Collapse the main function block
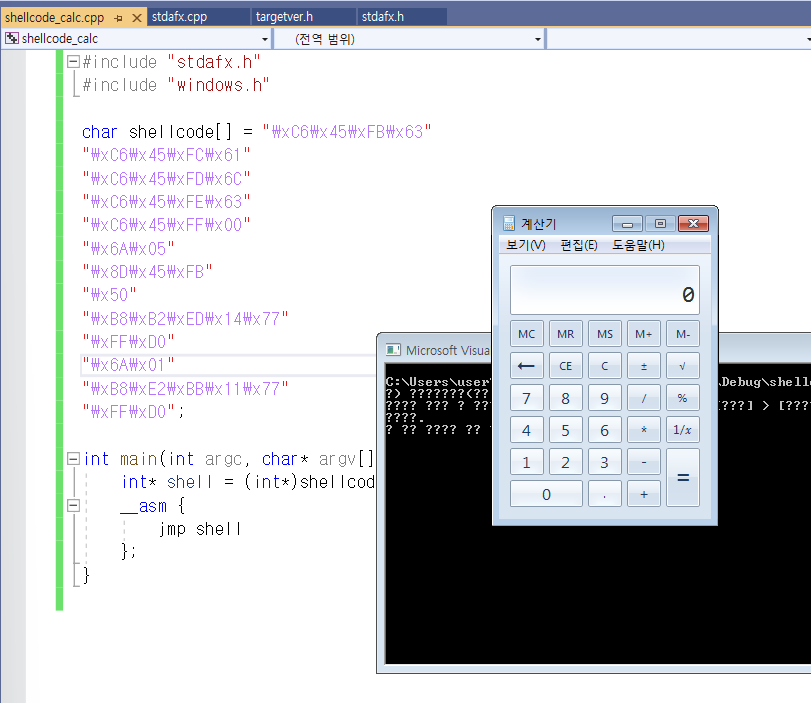Image resolution: width=811 pixels, height=703 pixels. (73, 458)
